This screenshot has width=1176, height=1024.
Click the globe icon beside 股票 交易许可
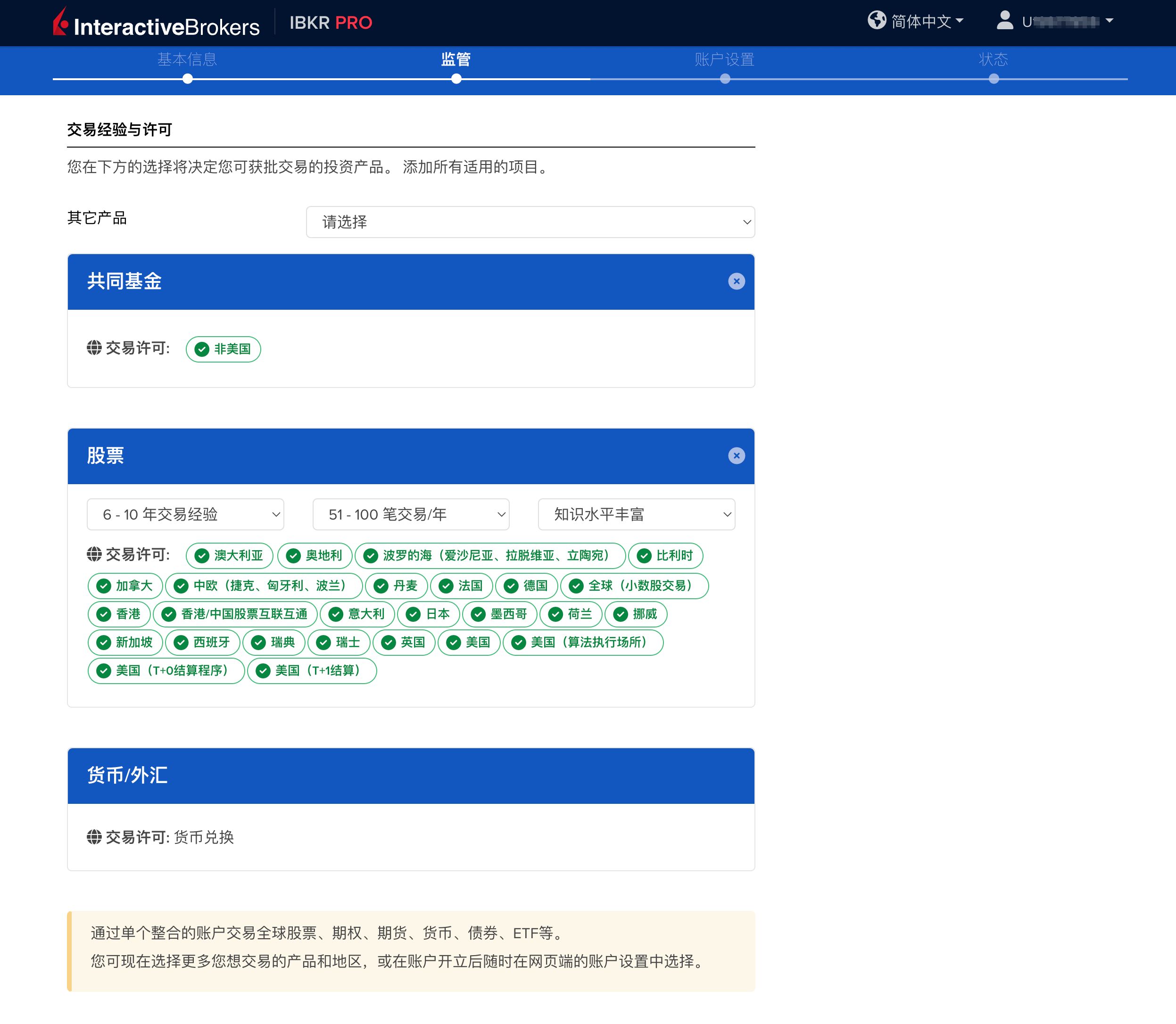tap(93, 554)
